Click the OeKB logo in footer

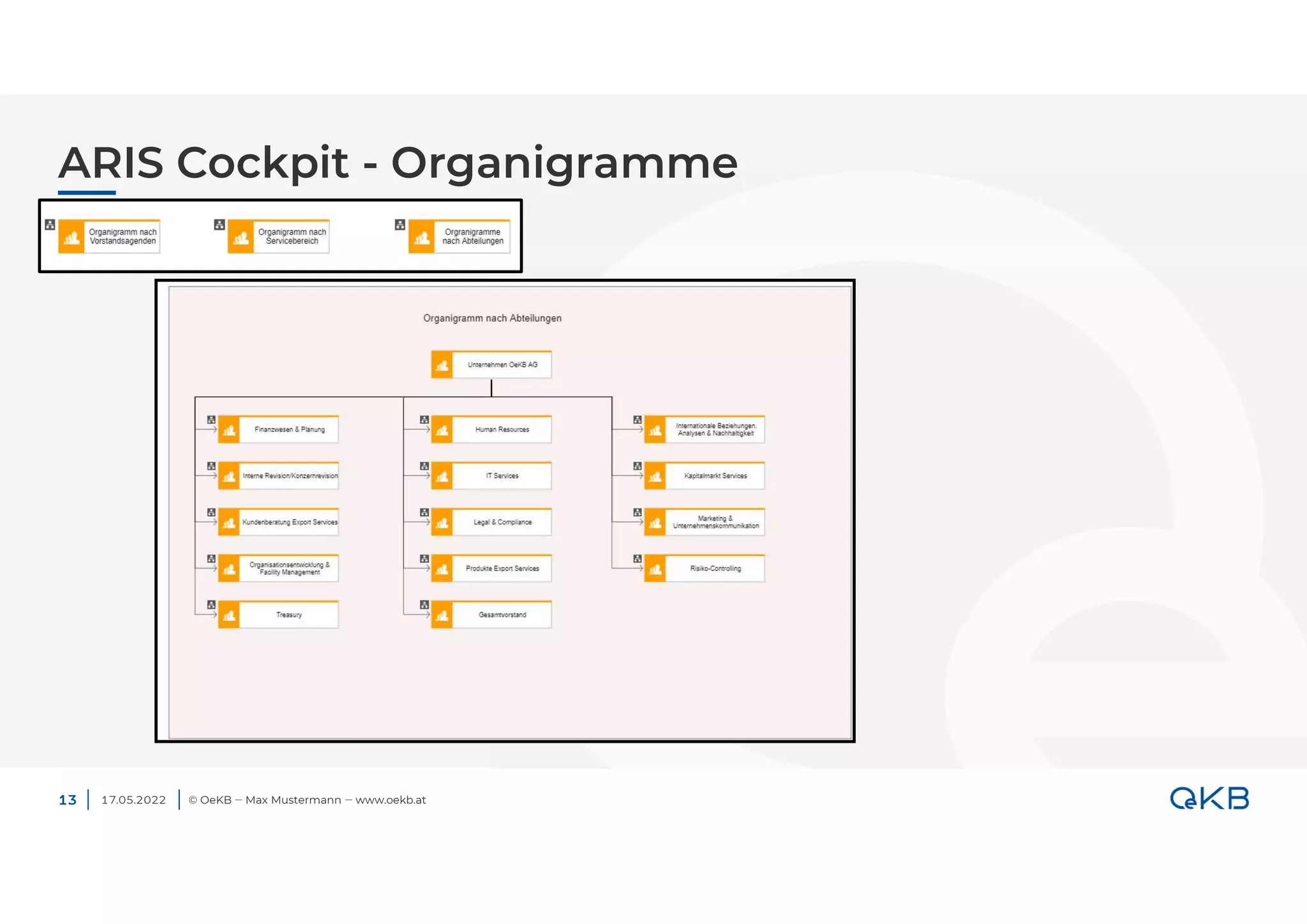pos(1209,799)
